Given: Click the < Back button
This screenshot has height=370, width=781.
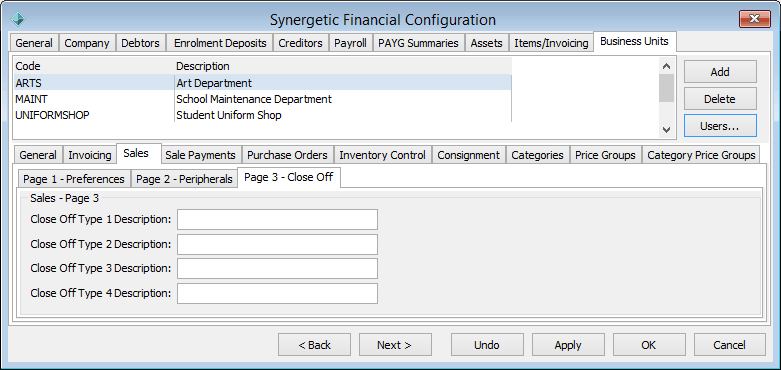Looking at the screenshot, I should tap(314, 345).
